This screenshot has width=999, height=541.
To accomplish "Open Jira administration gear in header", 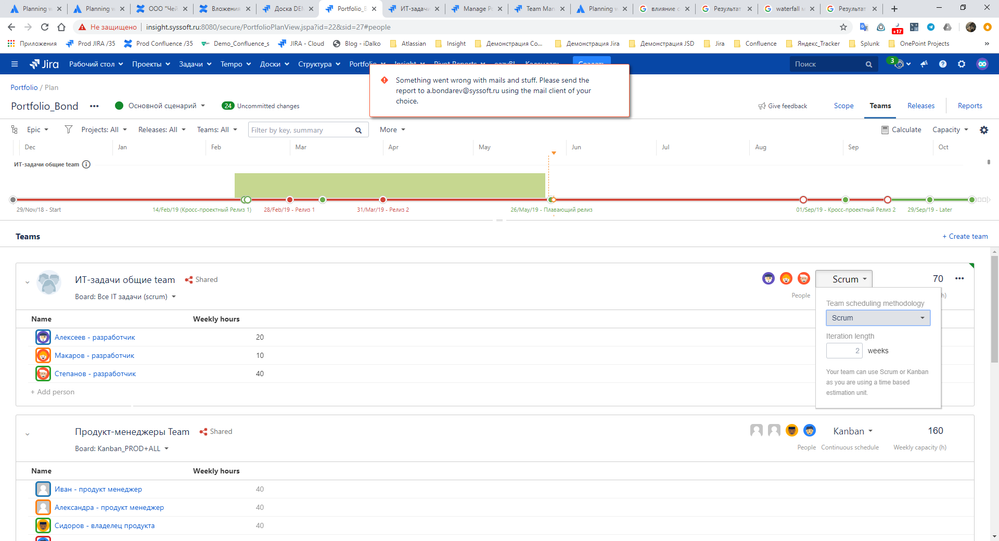I will (961, 64).
